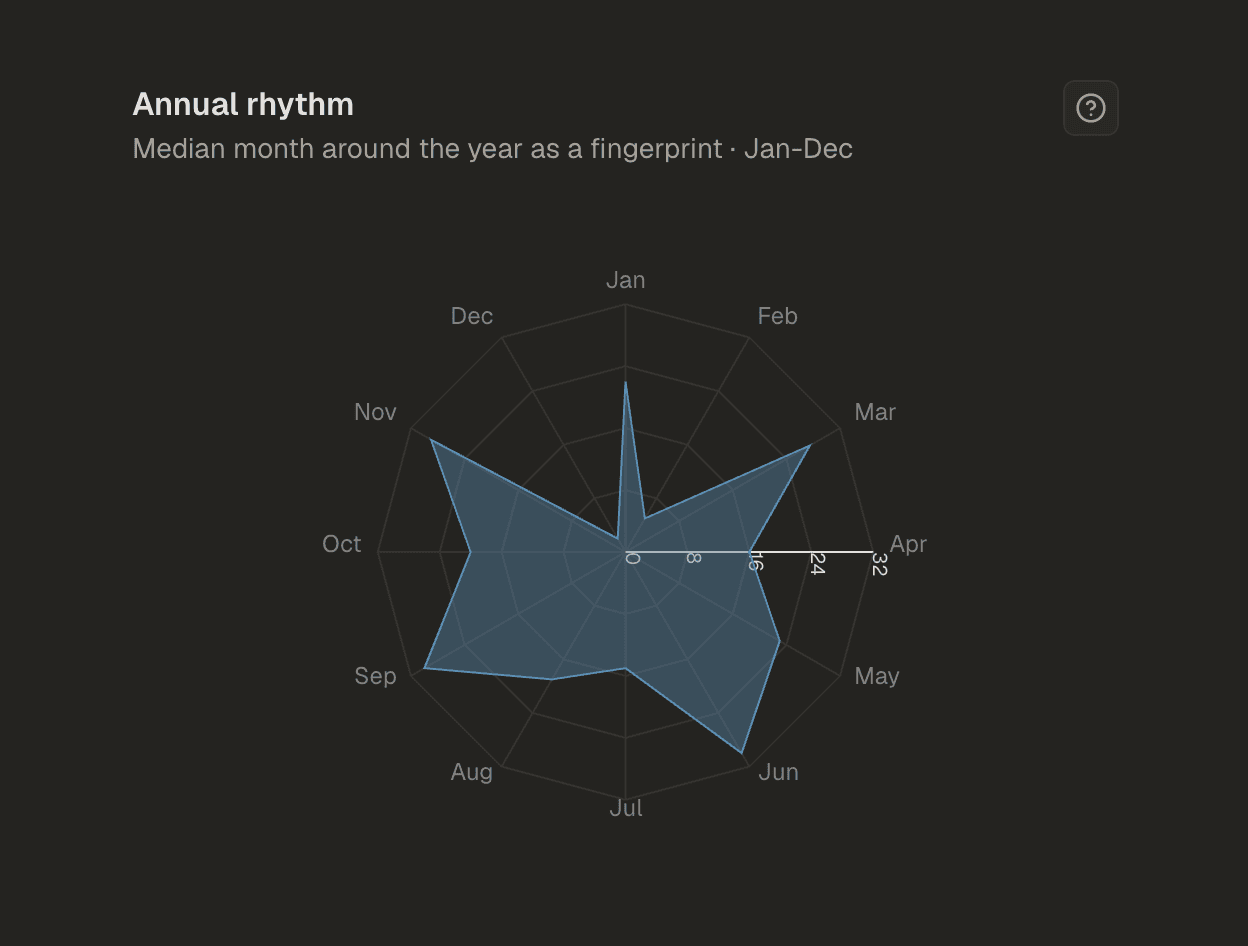Select the May axis label
The image size is (1248, 946).
click(x=877, y=676)
